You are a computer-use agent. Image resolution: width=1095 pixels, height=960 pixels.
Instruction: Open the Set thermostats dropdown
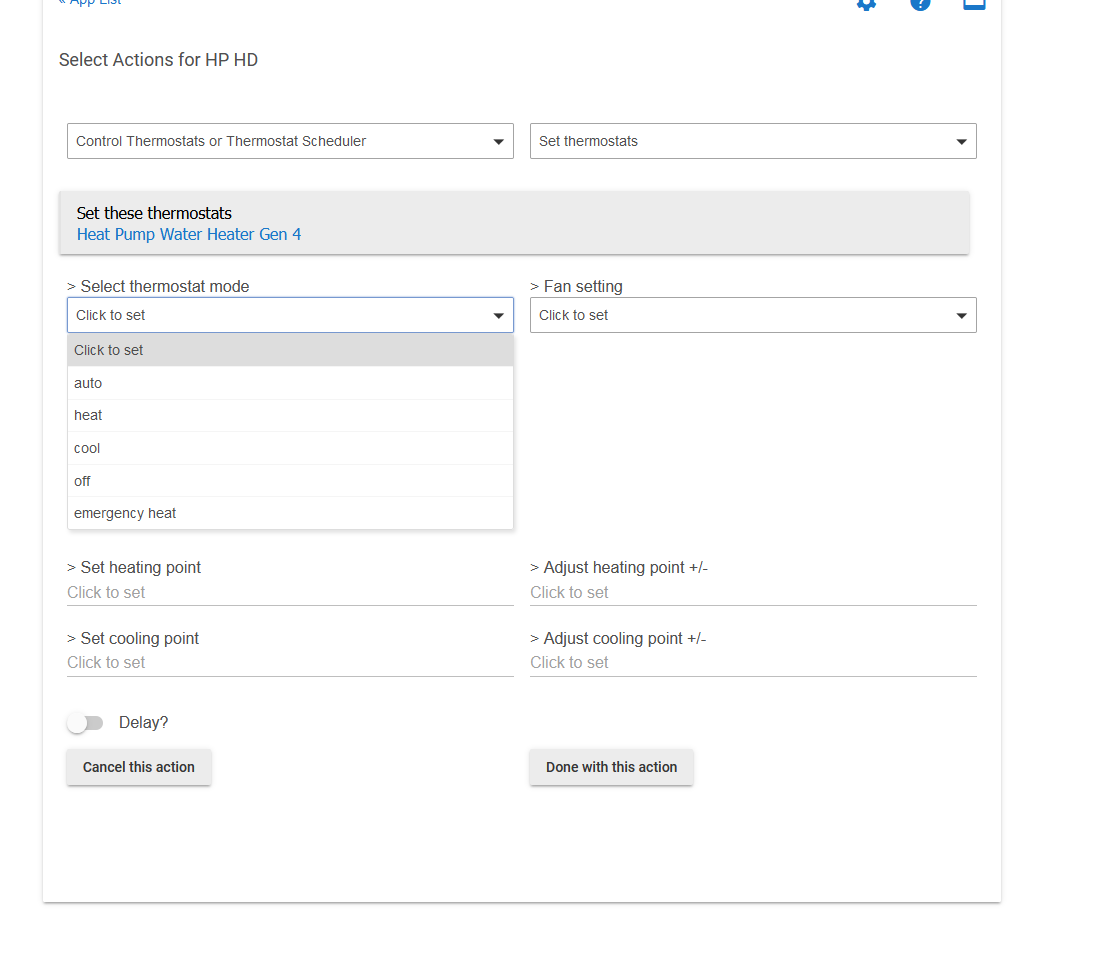click(753, 141)
